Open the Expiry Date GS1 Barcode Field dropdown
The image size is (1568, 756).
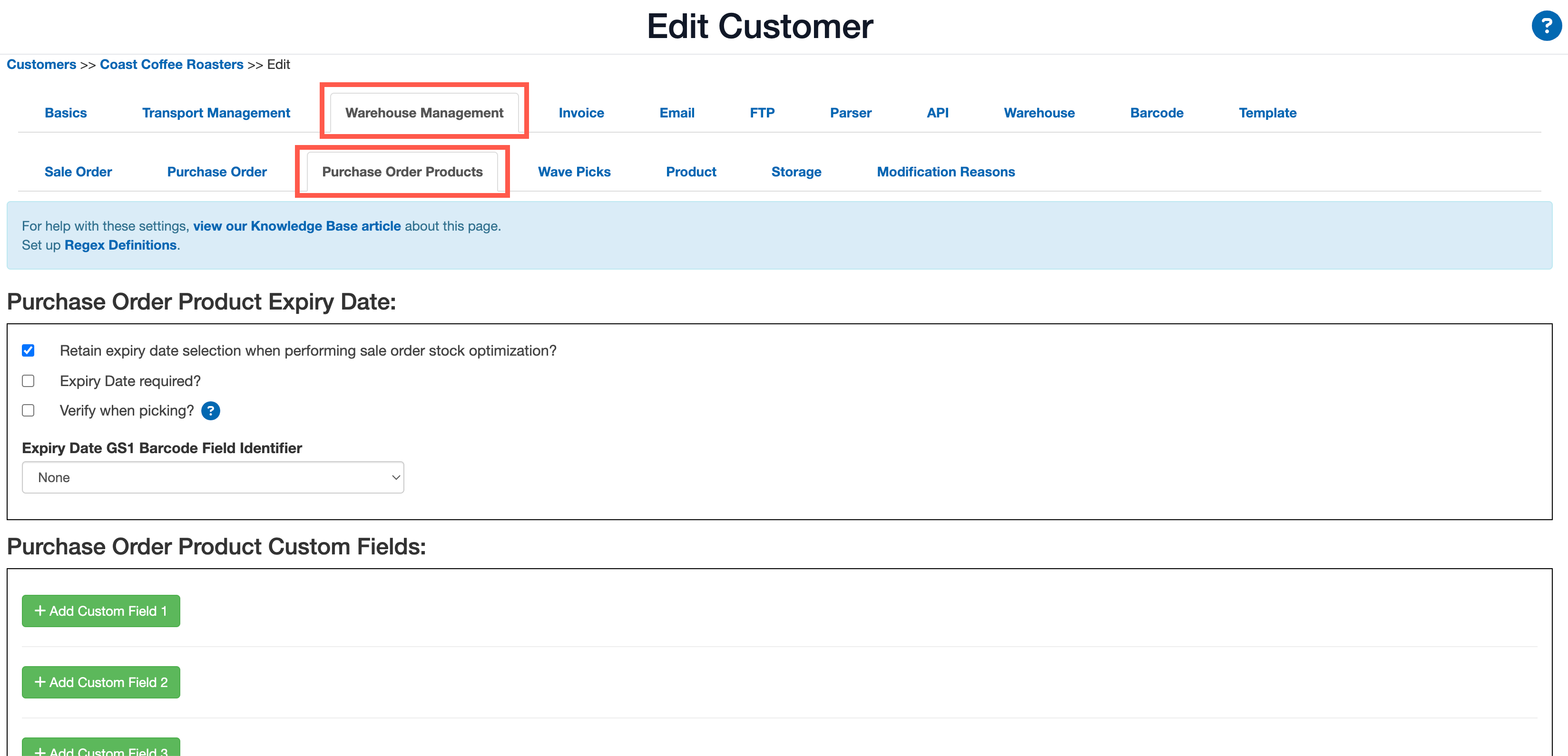(213, 477)
